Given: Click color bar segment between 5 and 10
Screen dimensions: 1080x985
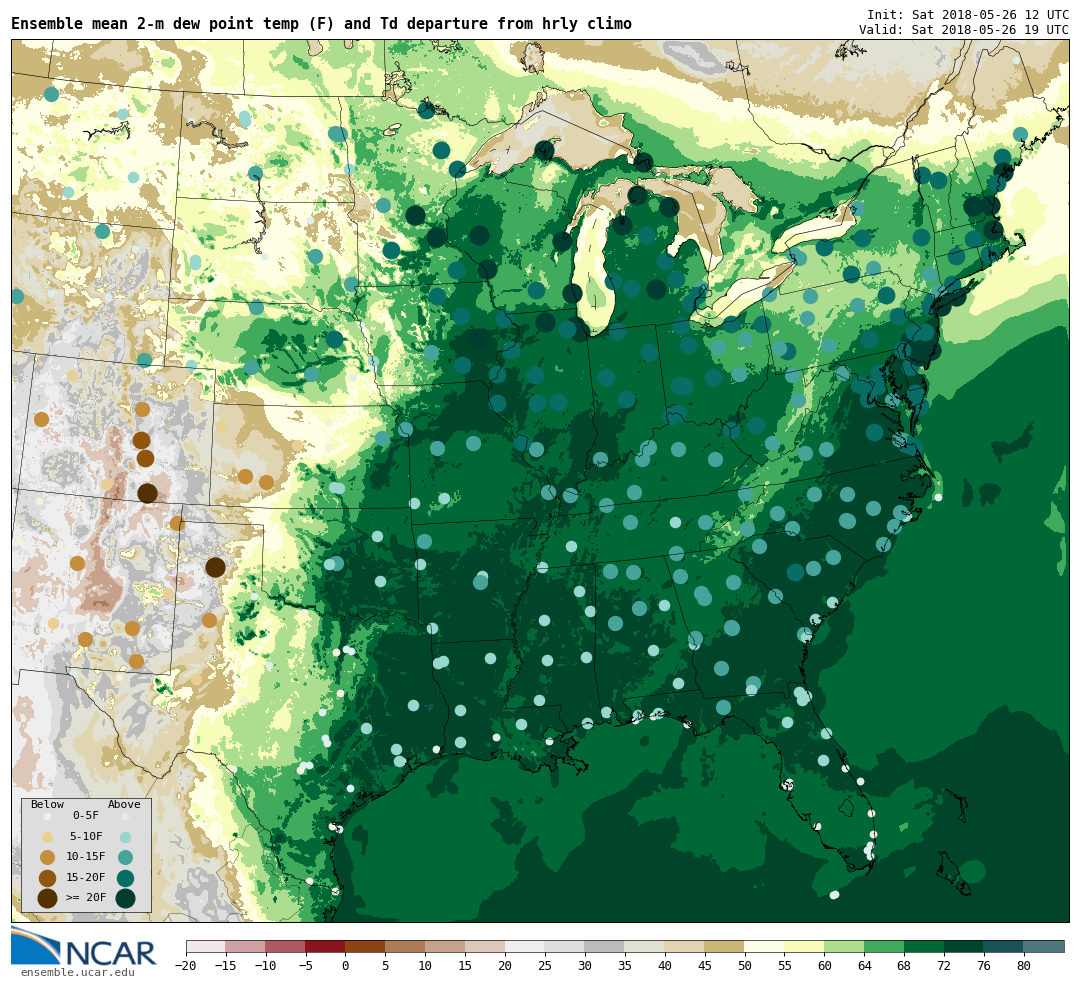Looking at the screenshot, I should click(x=406, y=946).
